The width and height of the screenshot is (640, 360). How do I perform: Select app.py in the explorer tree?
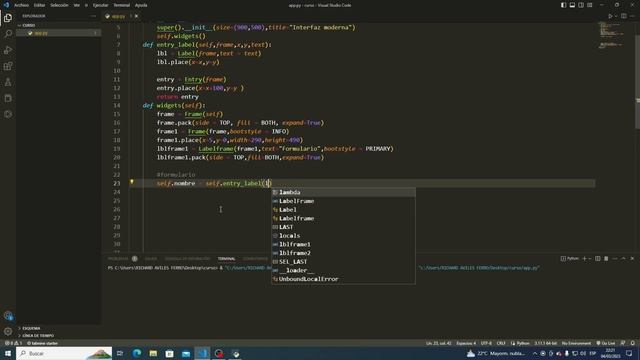(58, 33)
